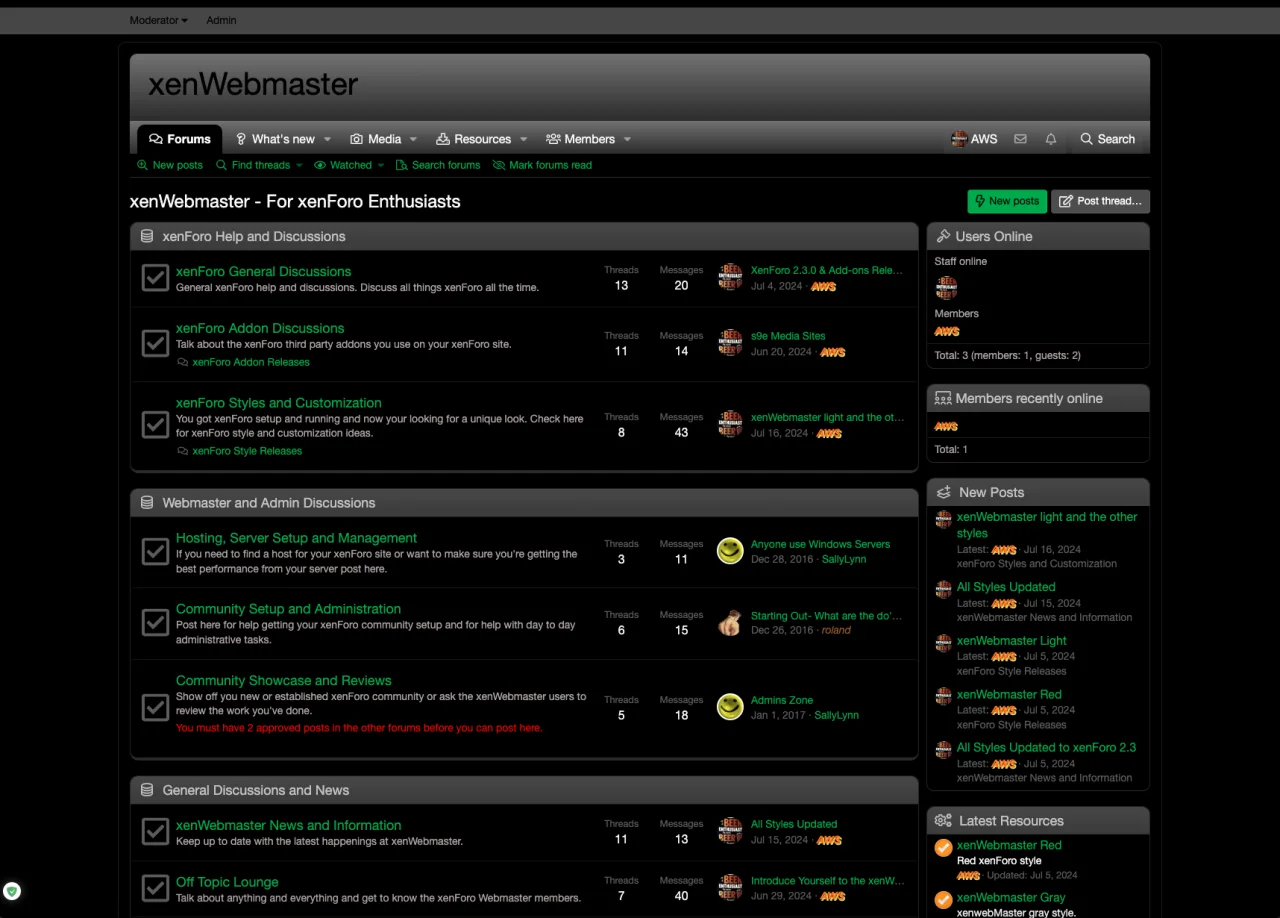Open the inbox envelope icon
The image size is (1280, 918).
coord(1020,139)
